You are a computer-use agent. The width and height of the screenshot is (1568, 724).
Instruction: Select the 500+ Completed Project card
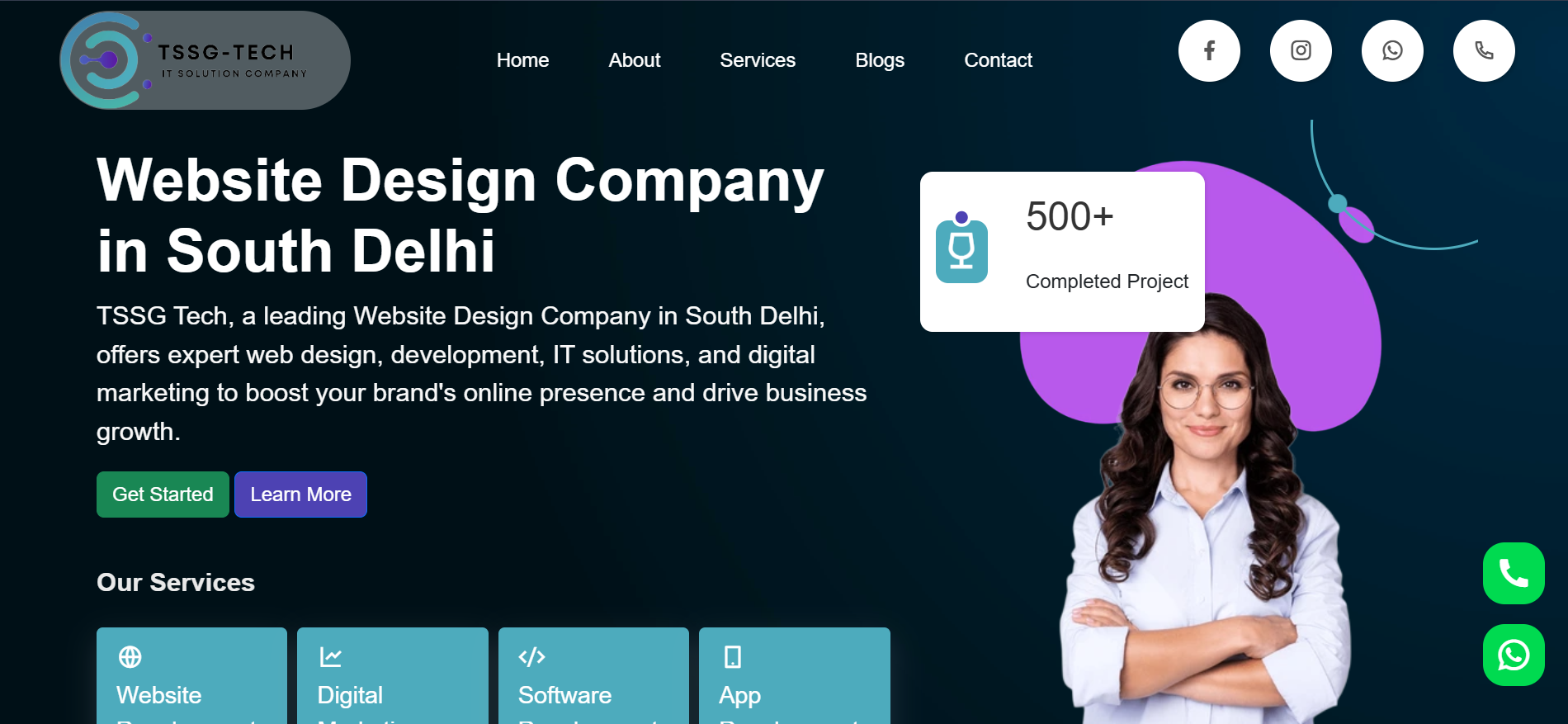pos(1062,252)
